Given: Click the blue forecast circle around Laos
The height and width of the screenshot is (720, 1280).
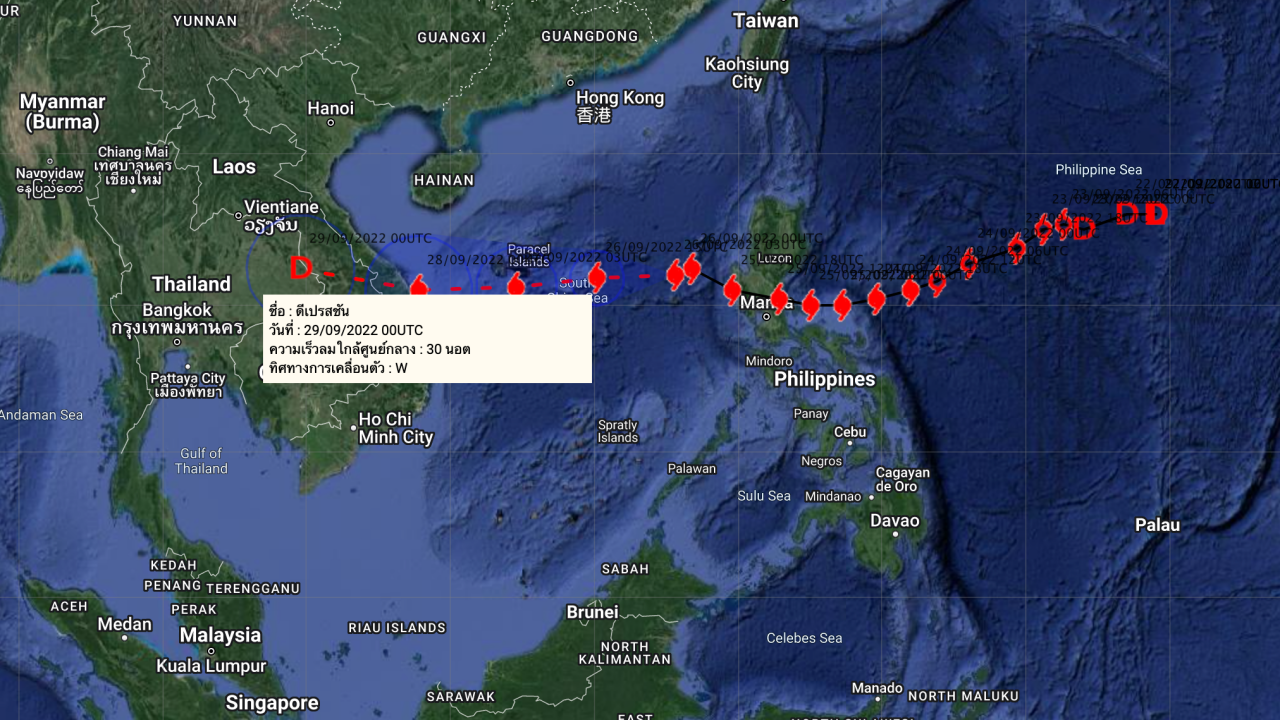Looking at the screenshot, I should (300, 268).
